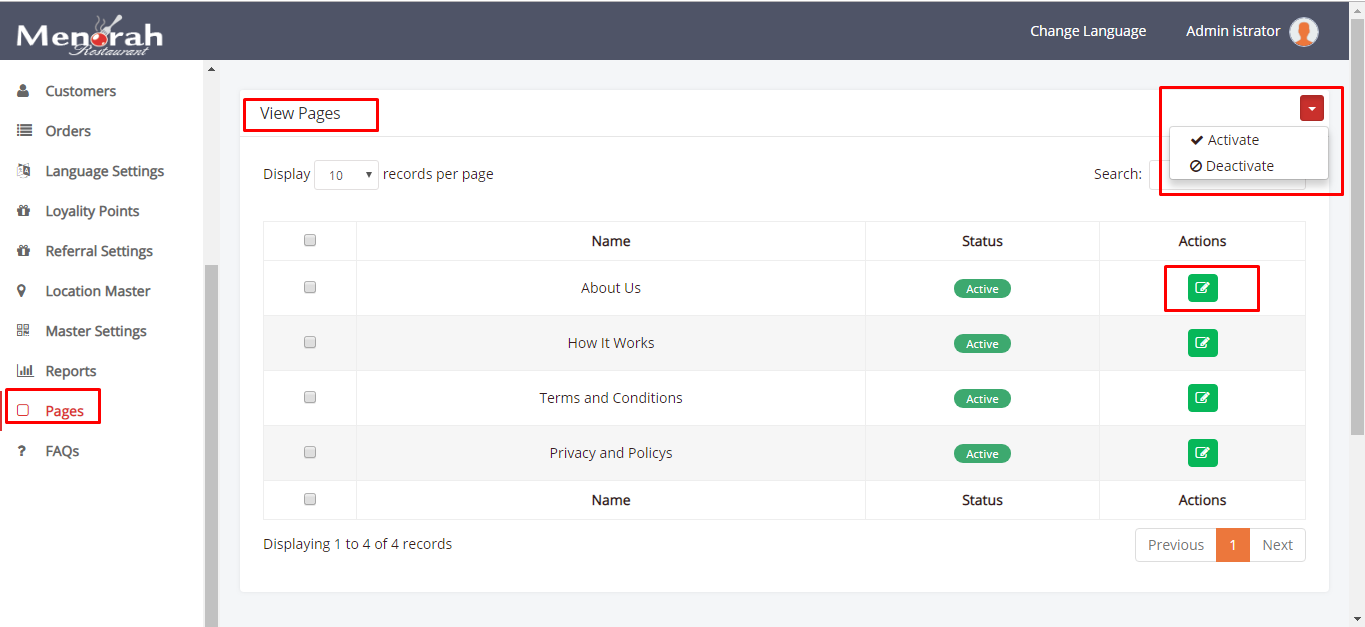Edit the Privacy and Policys page
Viewport: 1365px width, 627px height.
(x=1202, y=453)
